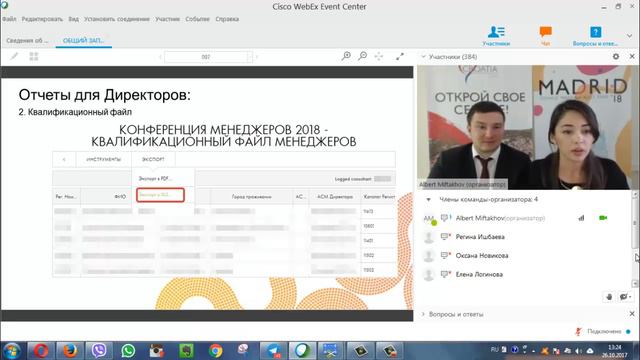Click scrollbar down arrow in participants list
The height and width of the screenshot is (360, 640).
click(635, 283)
